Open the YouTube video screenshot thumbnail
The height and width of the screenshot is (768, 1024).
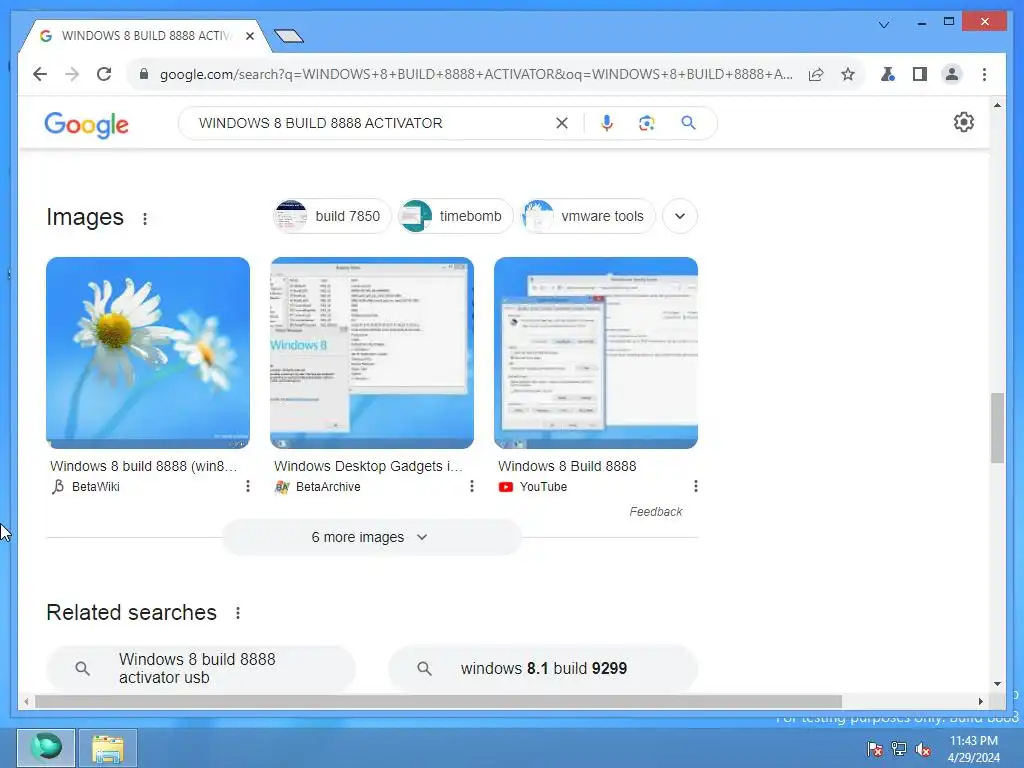pyautogui.click(x=596, y=353)
